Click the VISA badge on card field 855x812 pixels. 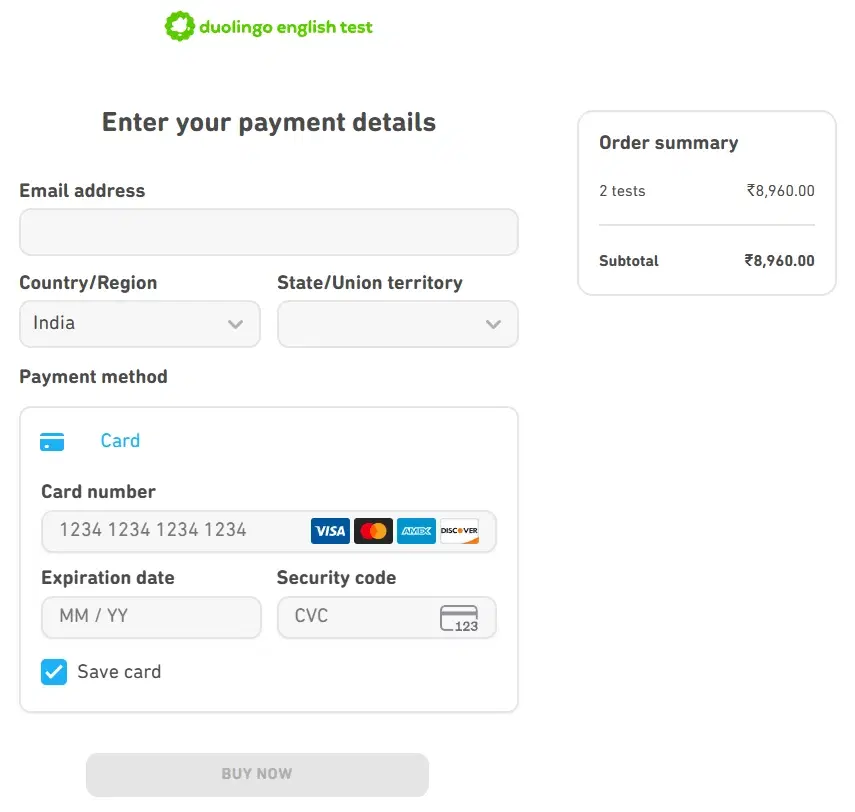click(330, 531)
